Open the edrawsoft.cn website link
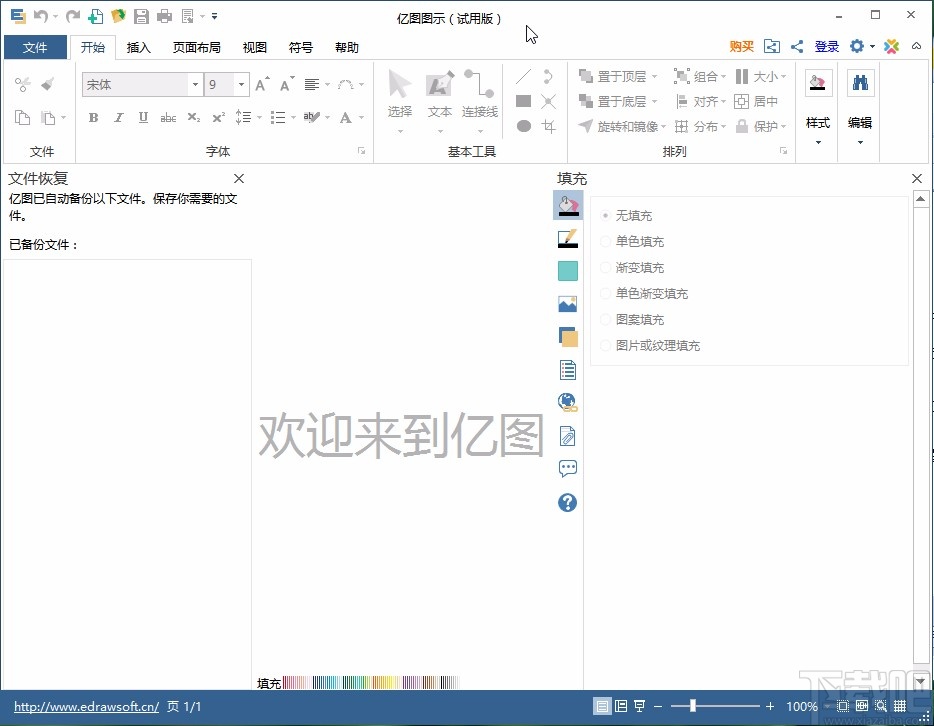934x726 pixels. (86, 707)
